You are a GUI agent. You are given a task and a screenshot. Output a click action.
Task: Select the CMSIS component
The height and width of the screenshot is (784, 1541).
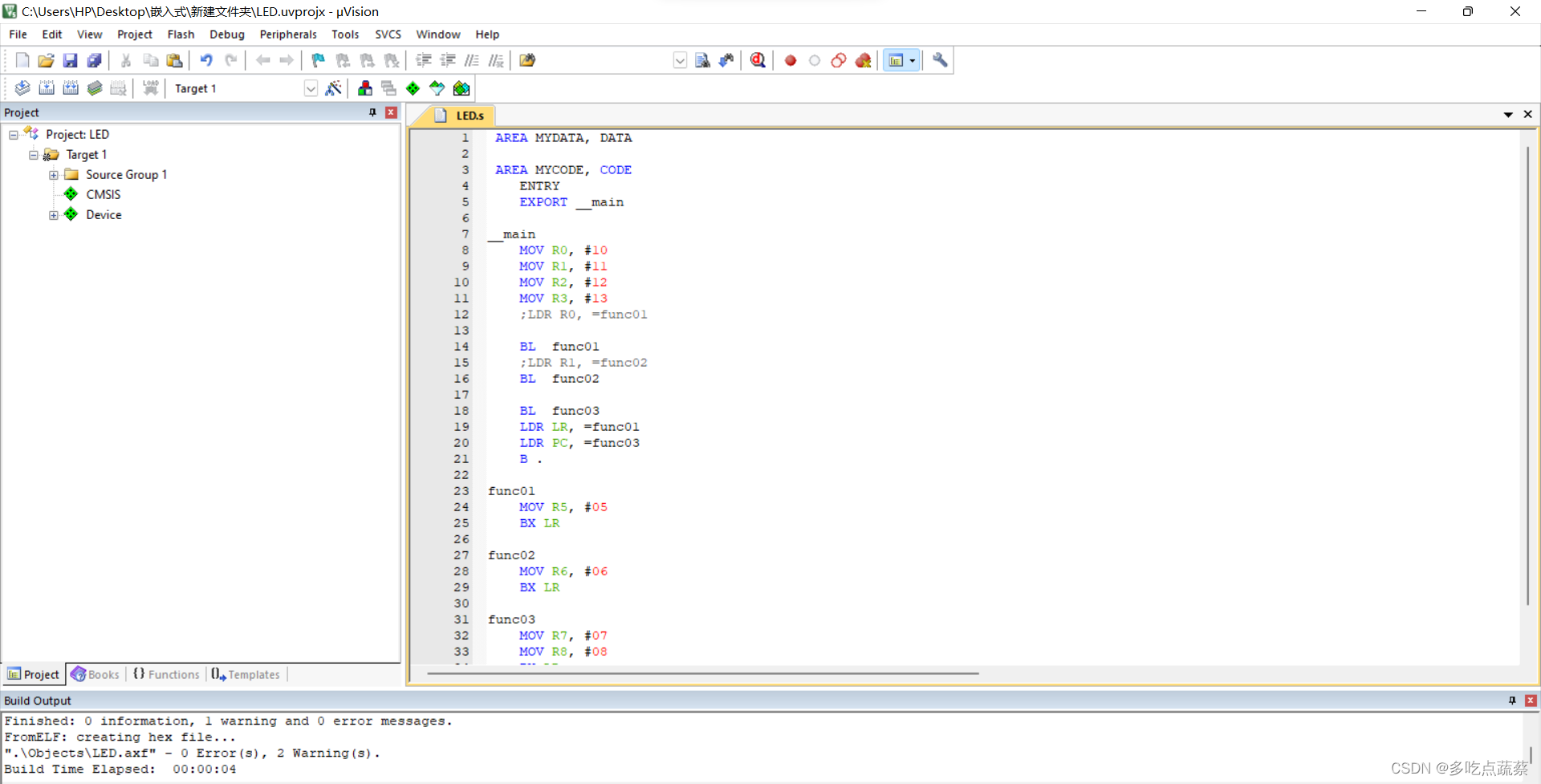(103, 194)
